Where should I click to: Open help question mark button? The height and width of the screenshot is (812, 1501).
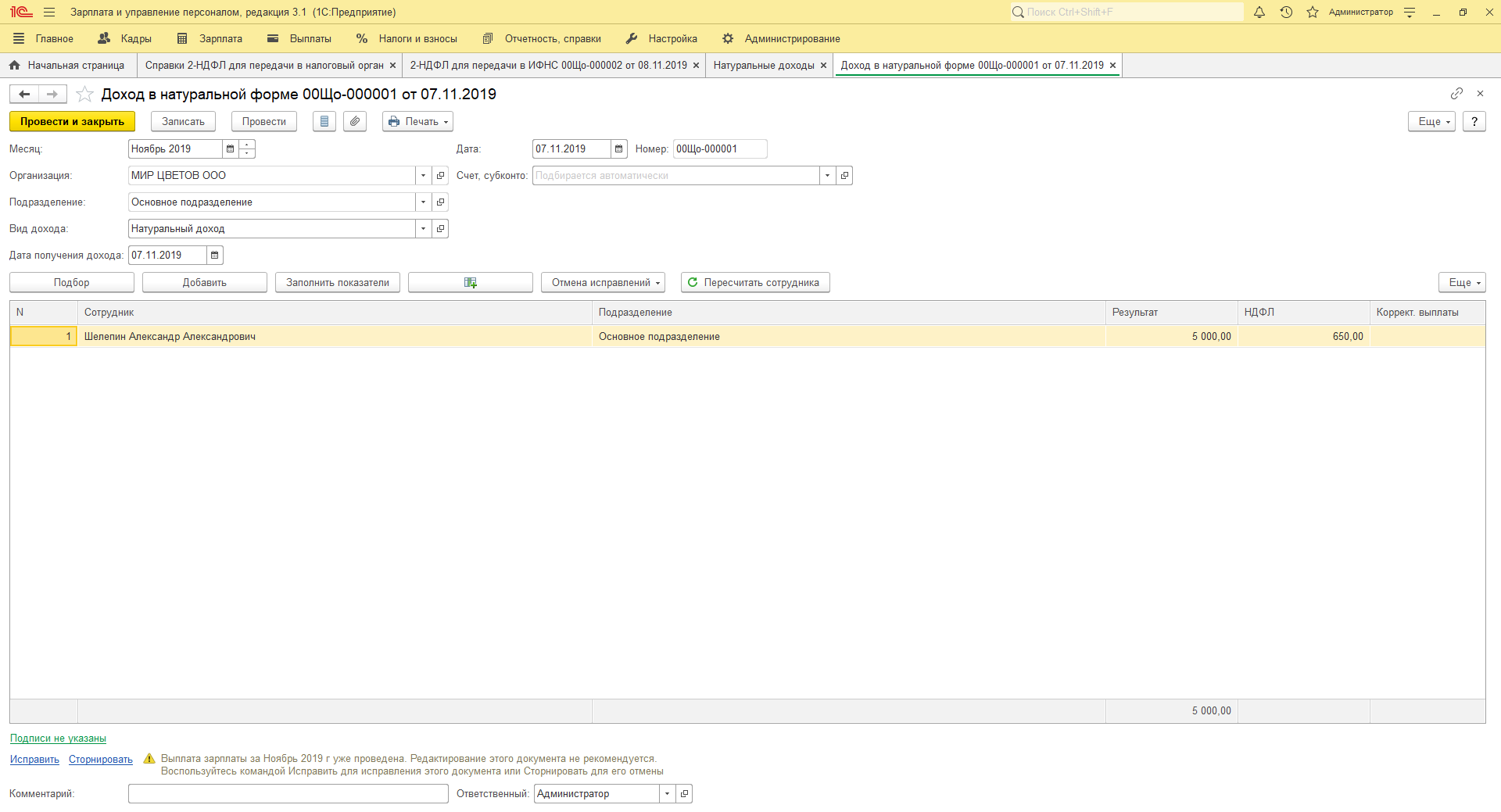1474,121
